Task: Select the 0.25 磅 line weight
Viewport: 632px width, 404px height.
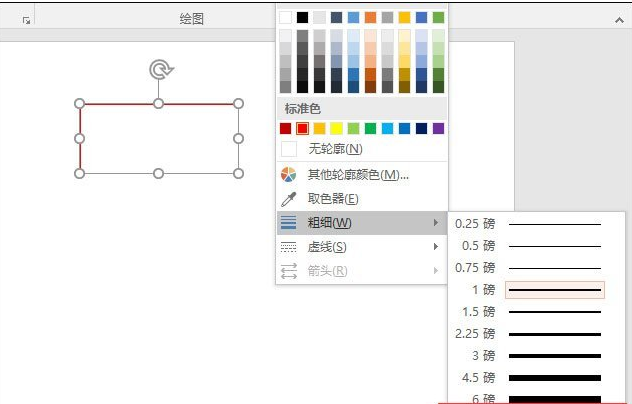Action: pos(530,224)
